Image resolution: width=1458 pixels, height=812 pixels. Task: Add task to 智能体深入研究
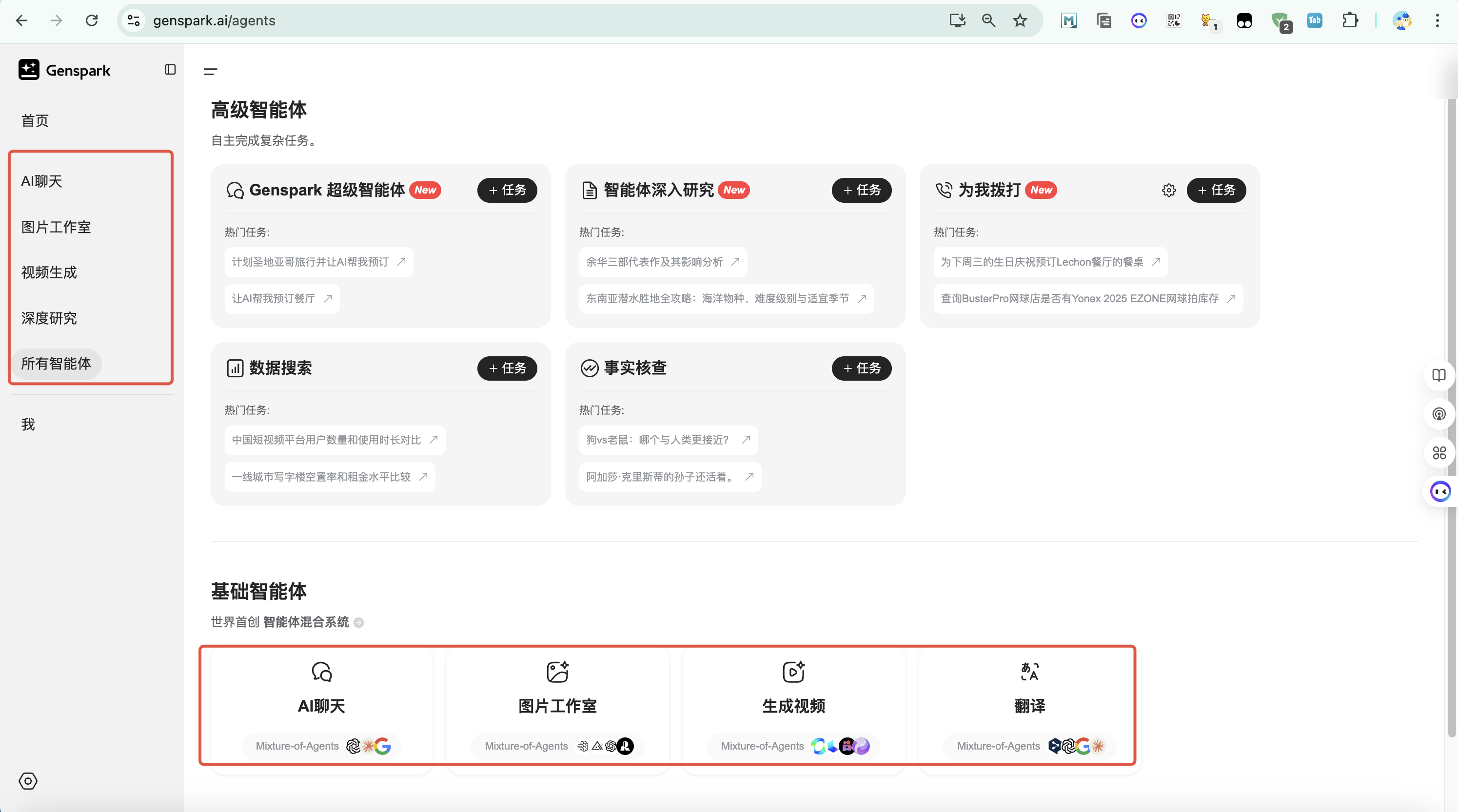tap(862, 190)
